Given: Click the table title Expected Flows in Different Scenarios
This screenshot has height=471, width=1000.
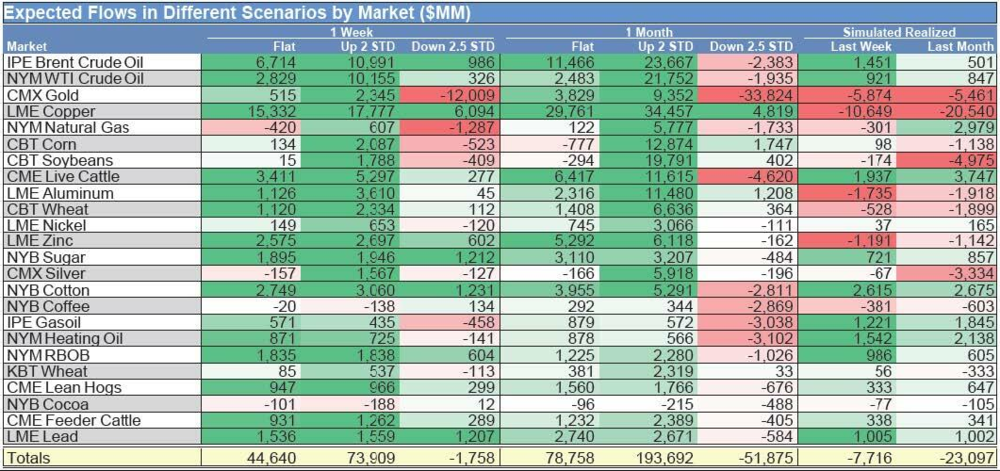Looking at the screenshot, I should tap(237, 15).
